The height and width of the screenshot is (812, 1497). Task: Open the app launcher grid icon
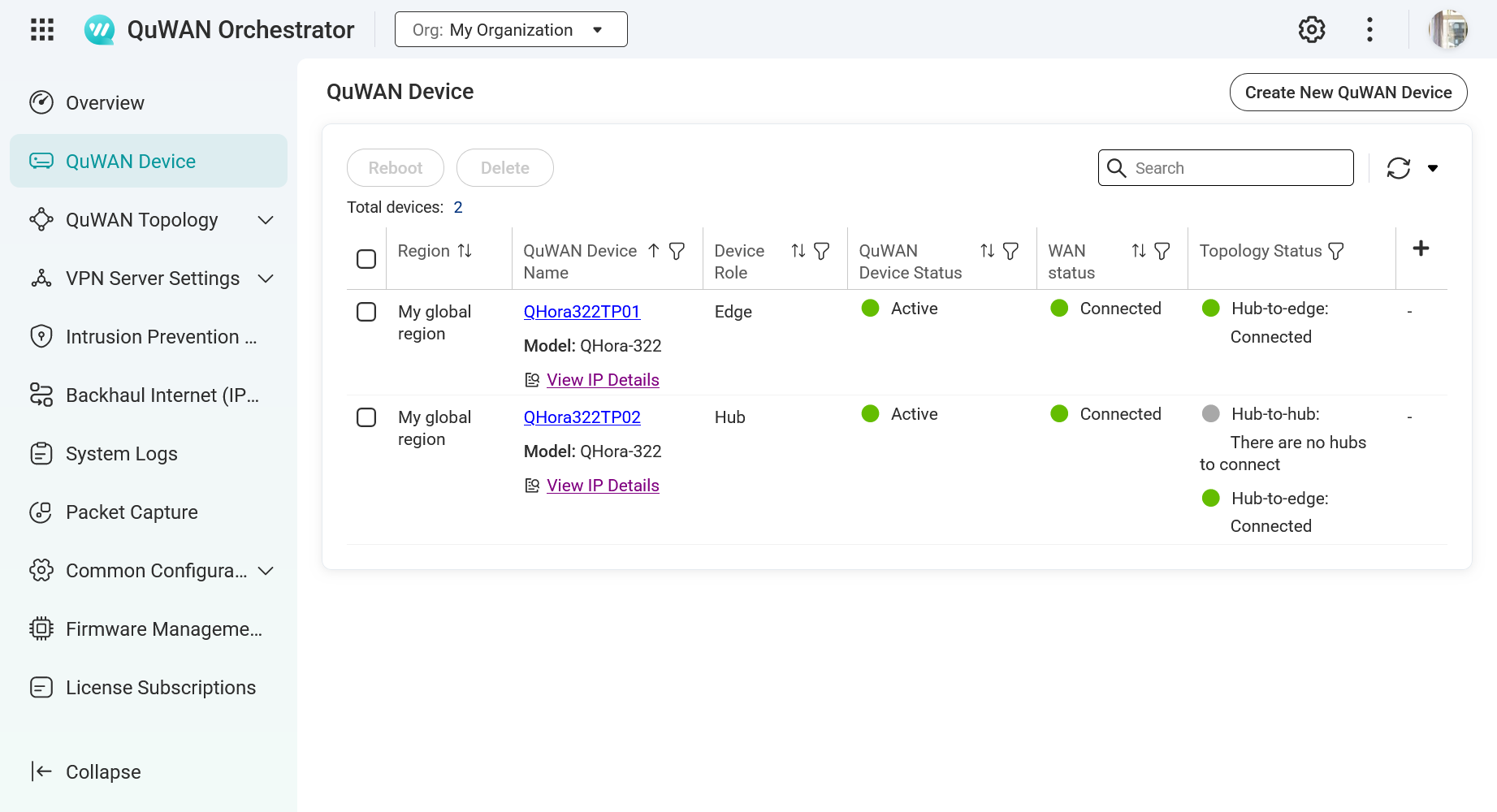[42, 30]
